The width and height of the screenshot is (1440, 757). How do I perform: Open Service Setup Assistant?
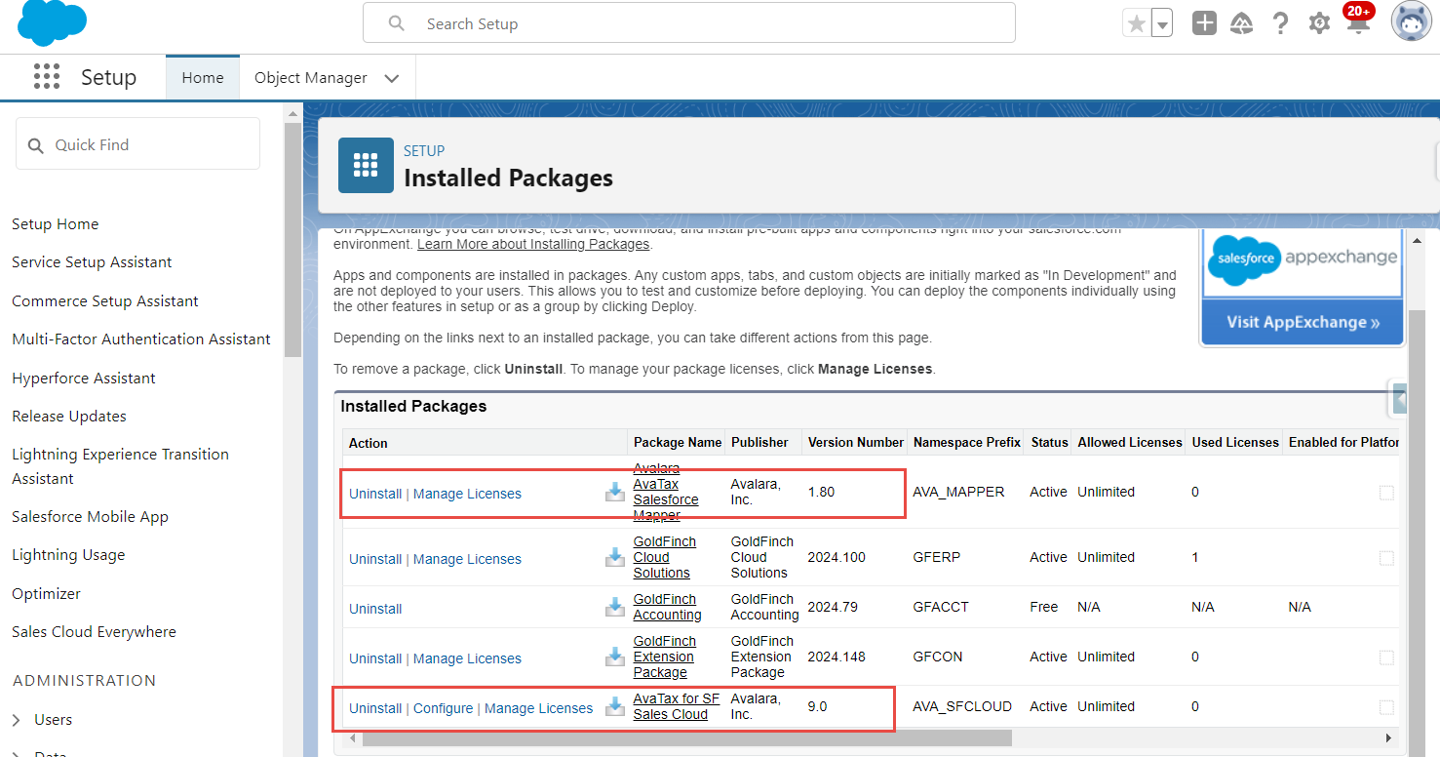[x=92, y=262]
